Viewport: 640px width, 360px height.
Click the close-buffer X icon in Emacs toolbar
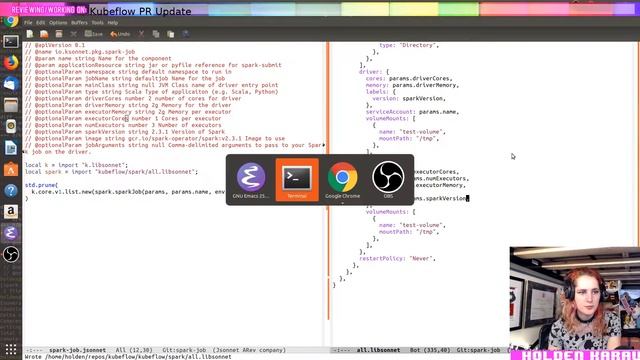coord(73,34)
